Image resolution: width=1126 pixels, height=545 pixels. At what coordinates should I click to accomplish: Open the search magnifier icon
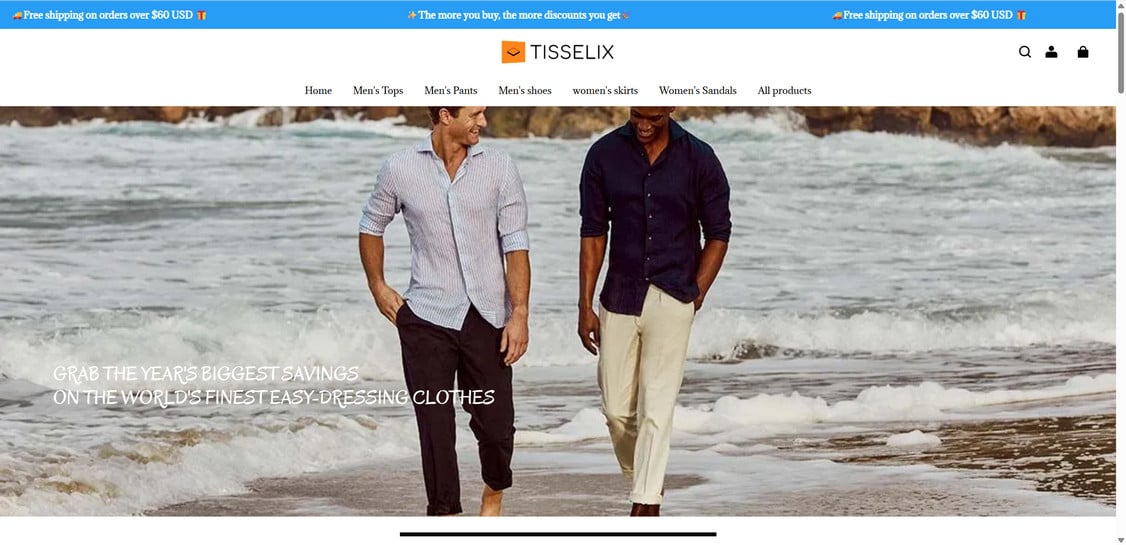click(x=1025, y=52)
